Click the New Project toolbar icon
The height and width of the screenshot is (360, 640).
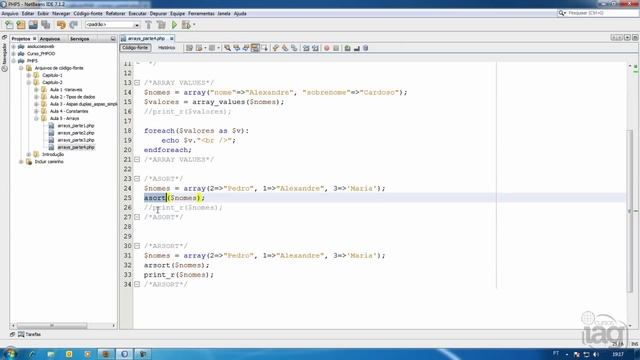[21, 25]
